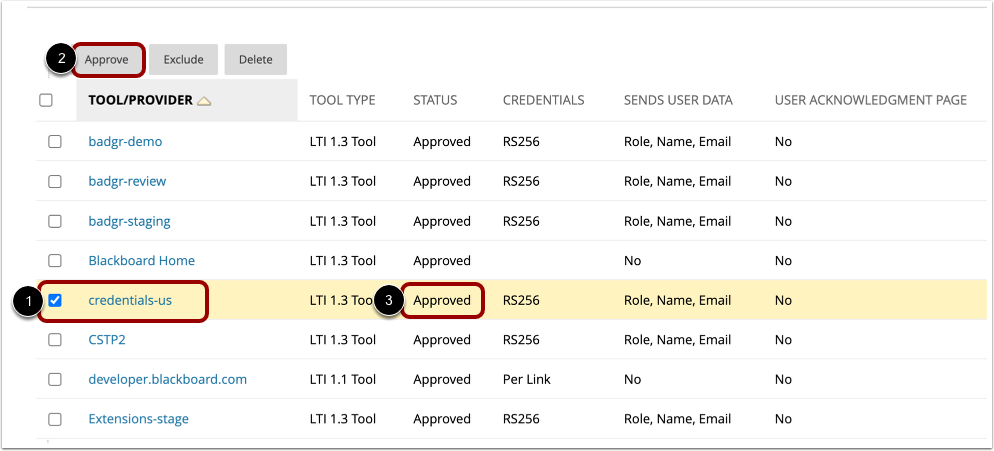Click the 'LTI 1.1 Tool' type cell
Image resolution: width=994 pixels, height=451 pixels.
pos(342,379)
